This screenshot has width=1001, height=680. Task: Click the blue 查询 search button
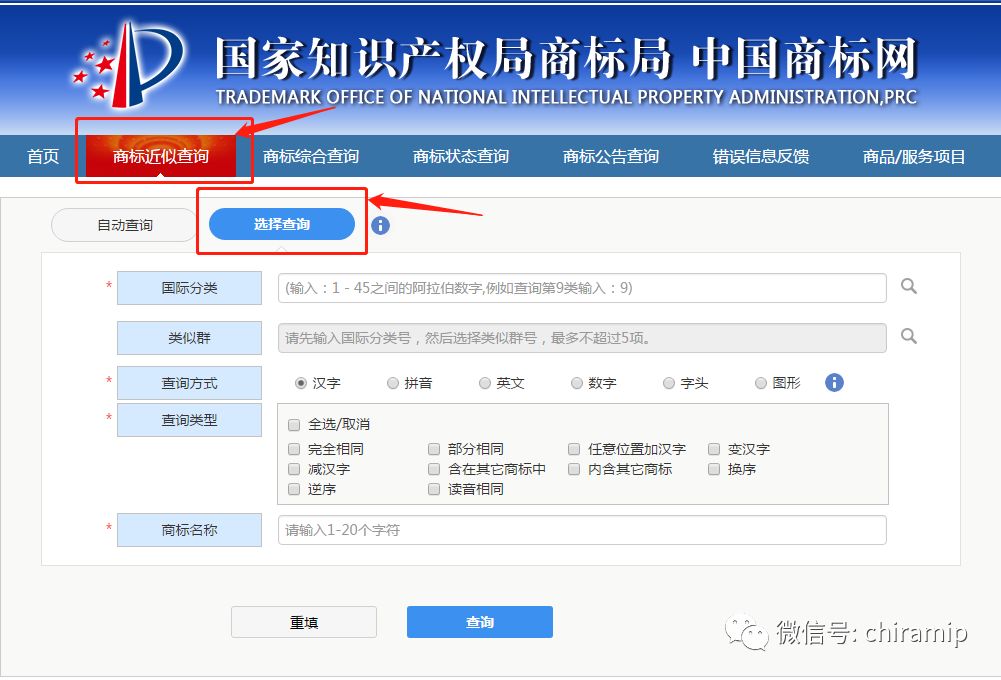click(479, 622)
